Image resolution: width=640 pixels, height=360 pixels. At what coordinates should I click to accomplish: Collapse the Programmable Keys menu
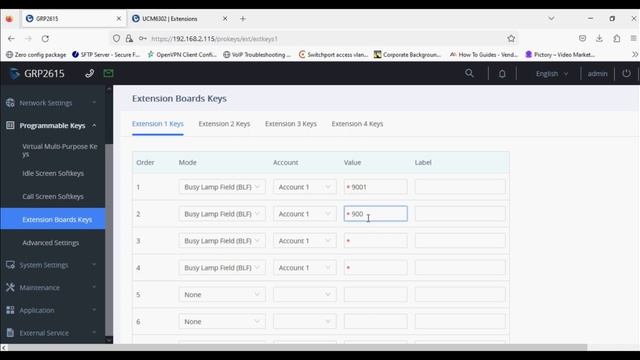(52, 125)
